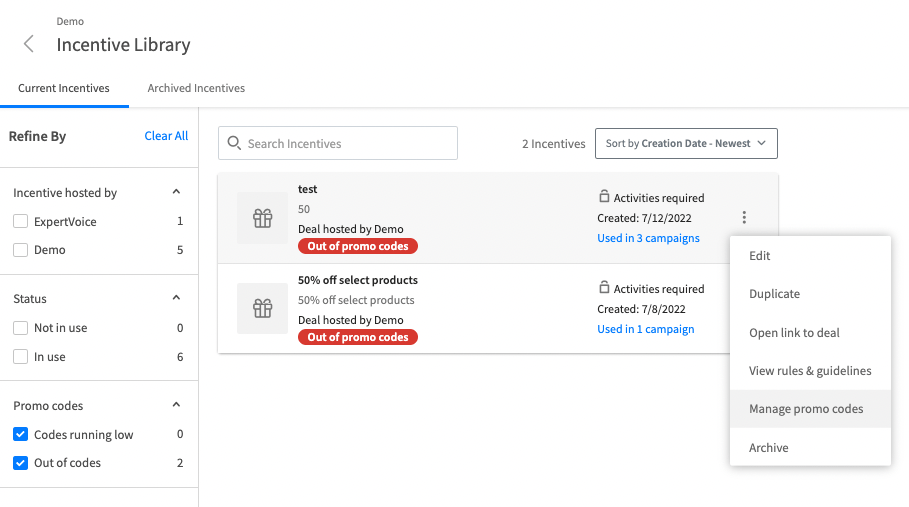
Task: Click the back arrow beside Incentive Library
Action: 29,44
